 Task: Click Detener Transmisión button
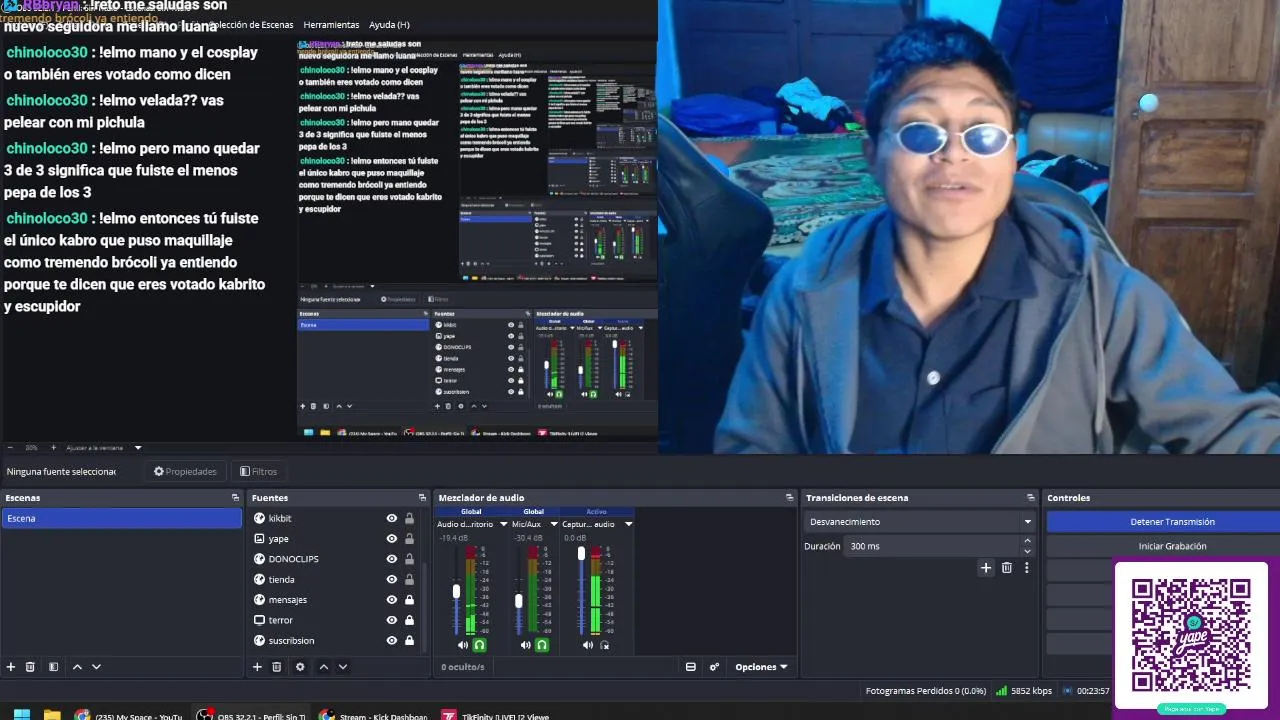tap(1172, 522)
